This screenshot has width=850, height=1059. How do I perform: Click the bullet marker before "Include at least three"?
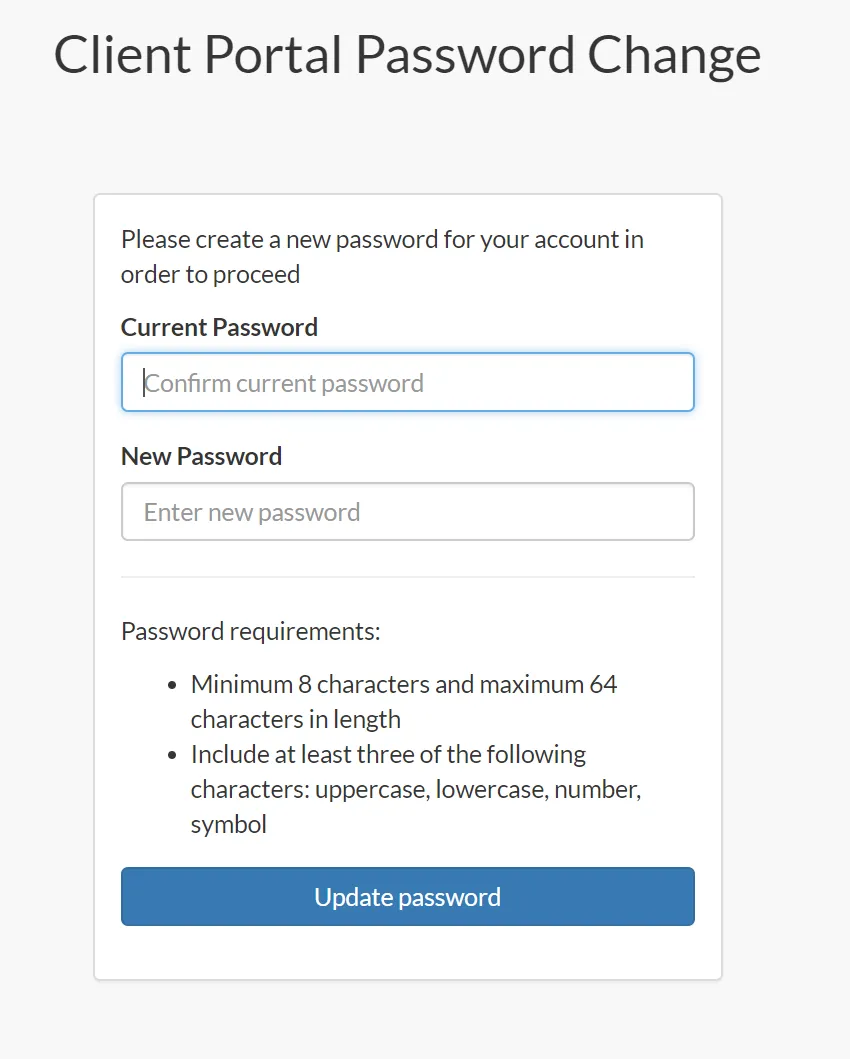coord(171,755)
